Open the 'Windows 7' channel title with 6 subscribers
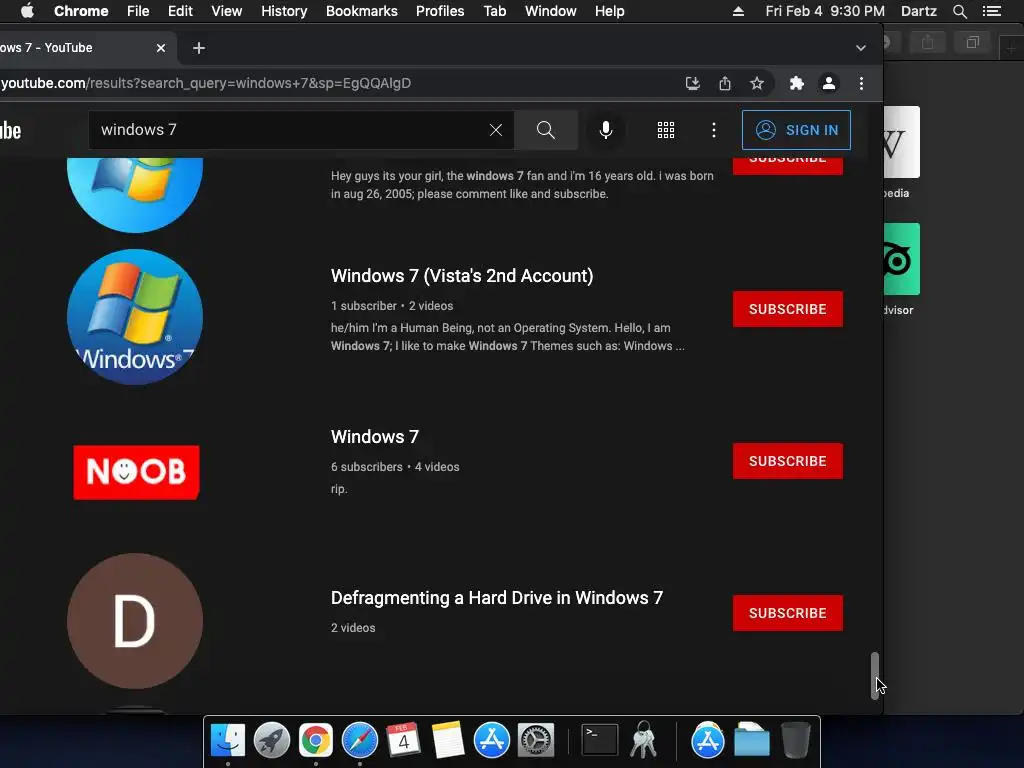The width and height of the screenshot is (1024, 768). coord(374,437)
